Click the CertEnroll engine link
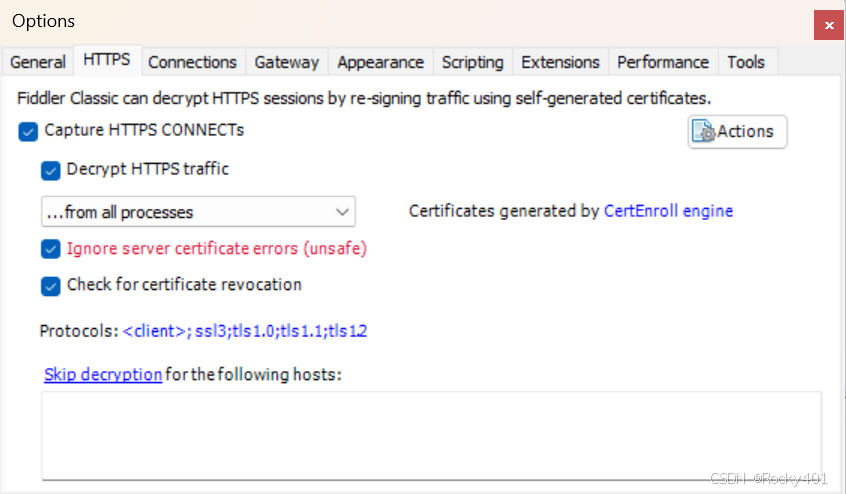Viewport: 846px width, 494px height. click(668, 211)
